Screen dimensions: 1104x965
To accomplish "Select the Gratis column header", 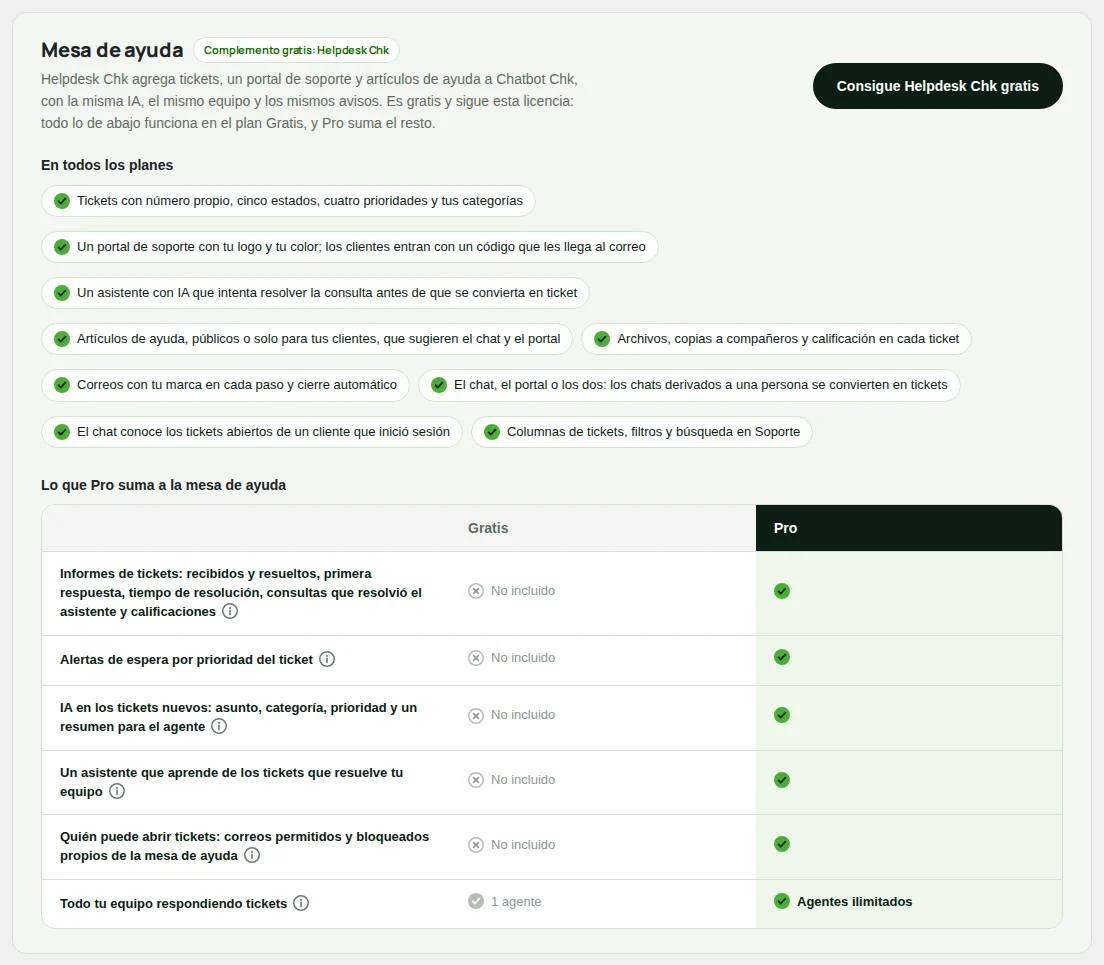I will [x=488, y=528].
